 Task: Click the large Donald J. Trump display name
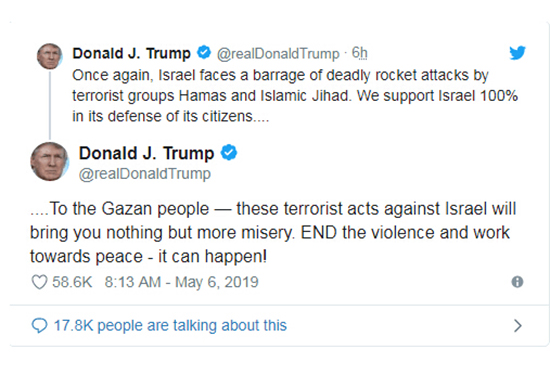[147, 153]
